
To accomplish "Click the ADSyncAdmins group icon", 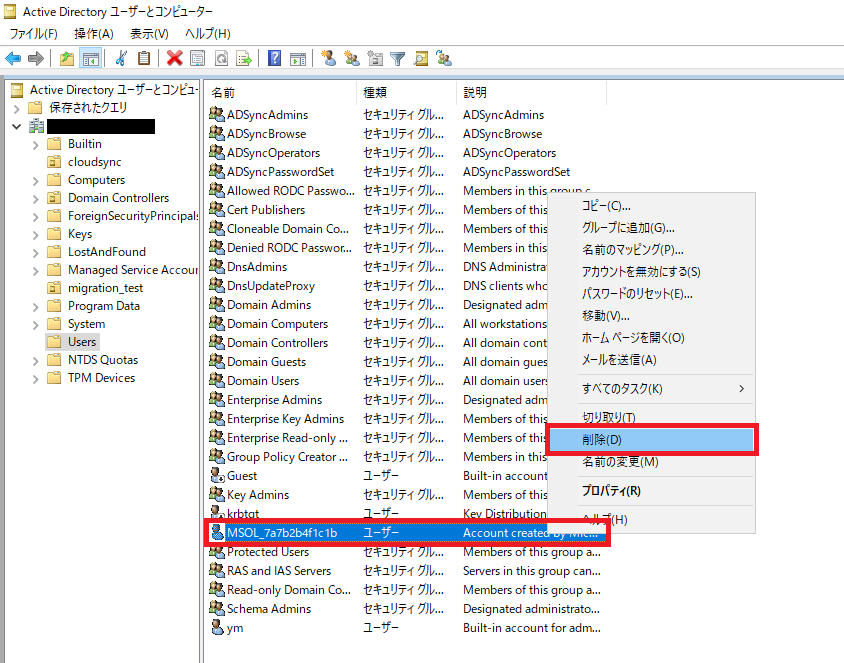I will 217,114.
